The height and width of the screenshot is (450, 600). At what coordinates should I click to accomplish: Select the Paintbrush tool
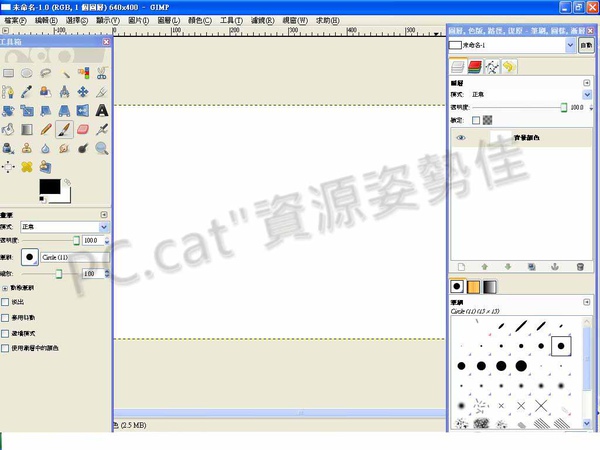[64, 130]
